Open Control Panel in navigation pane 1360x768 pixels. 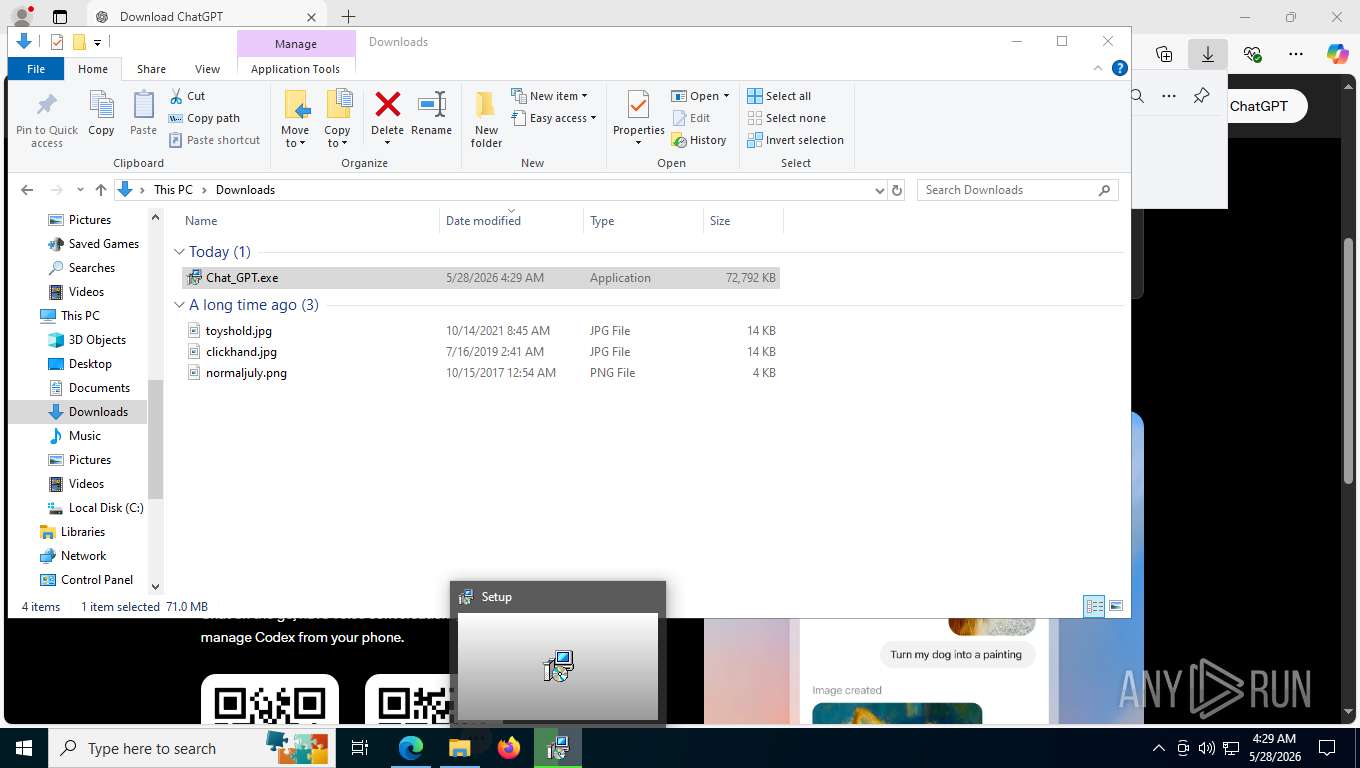tap(86, 580)
